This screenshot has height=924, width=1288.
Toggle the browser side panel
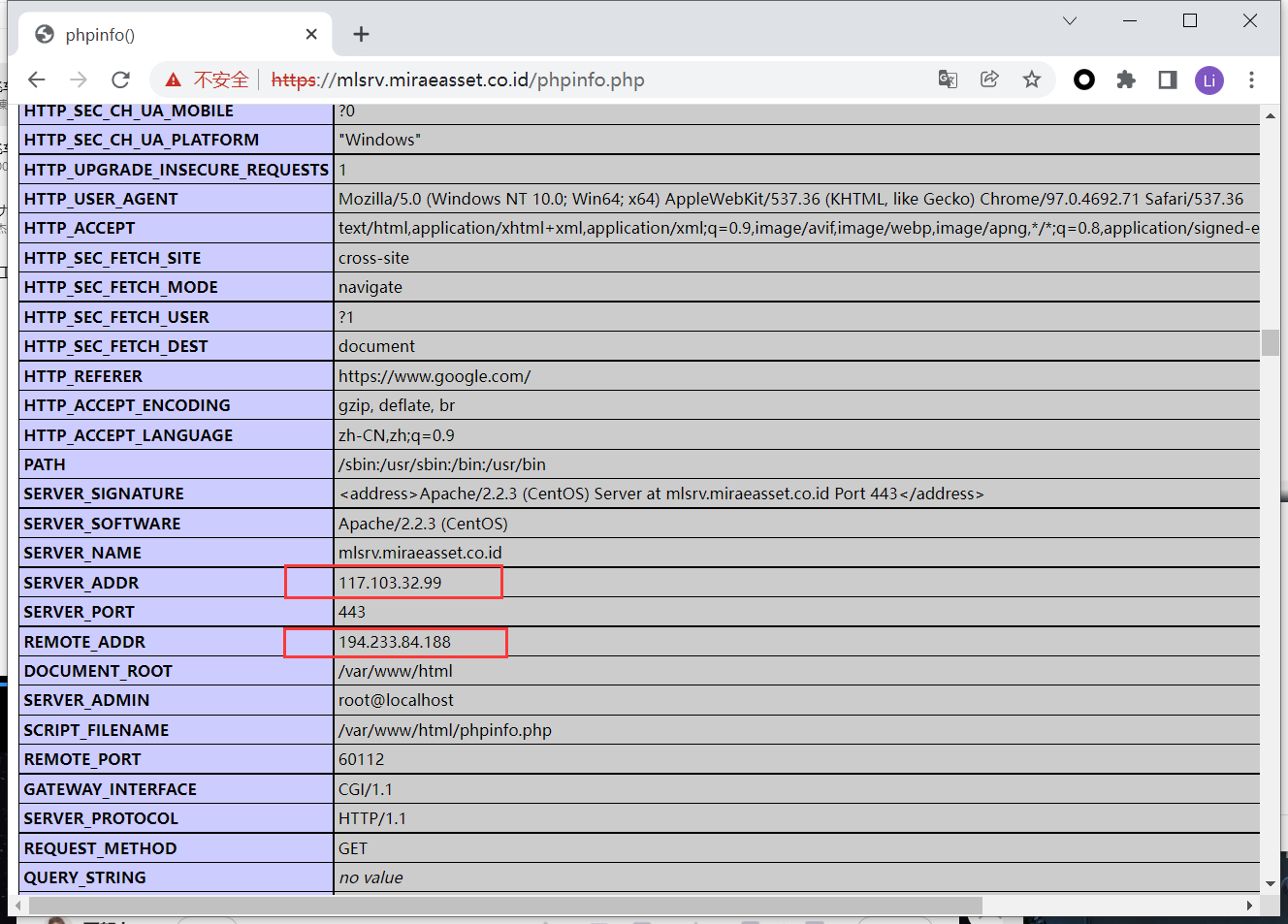(1168, 80)
